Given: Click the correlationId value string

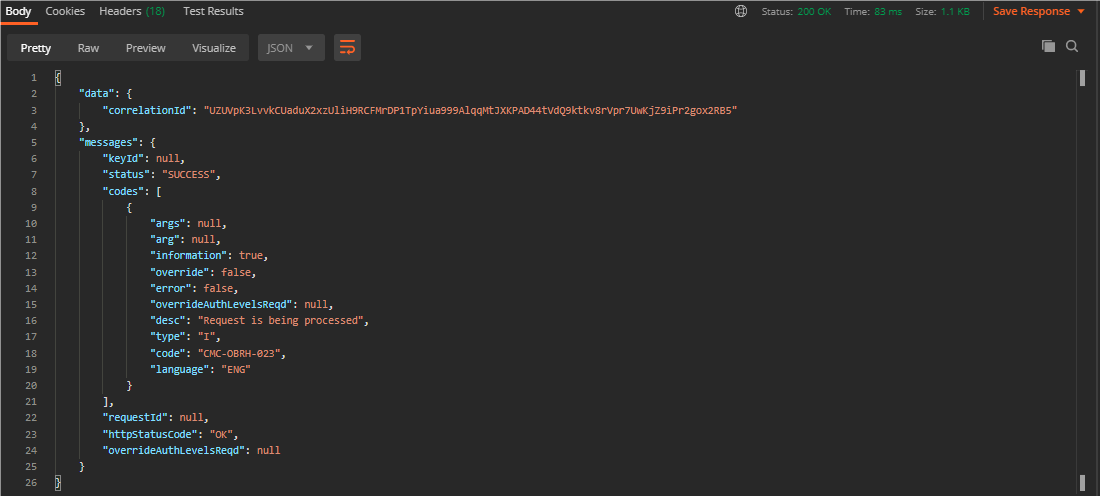Looking at the screenshot, I should (x=470, y=110).
